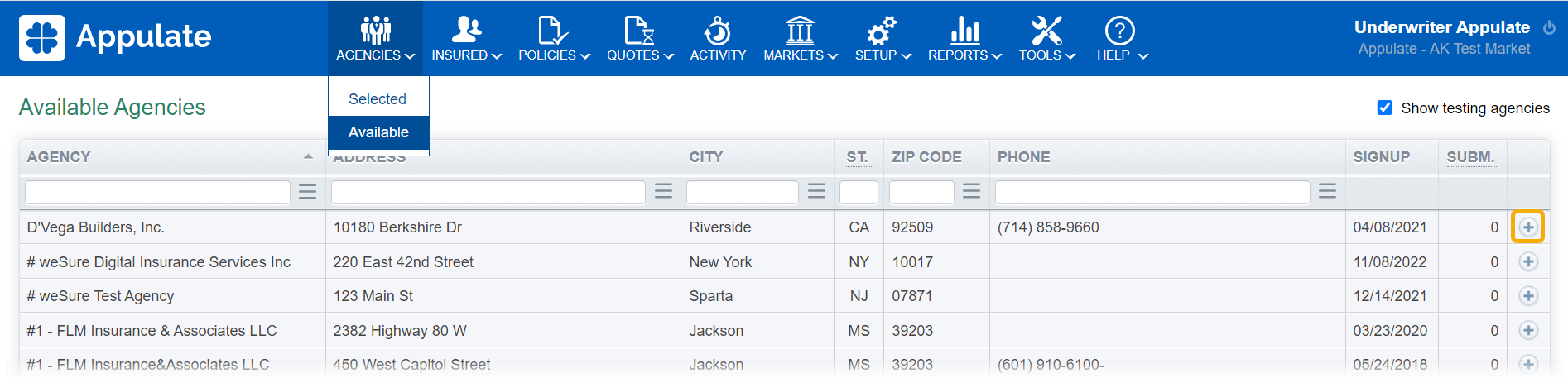1568x378 pixels.
Task: Sort table by Signup column header
Action: click(1381, 157)
